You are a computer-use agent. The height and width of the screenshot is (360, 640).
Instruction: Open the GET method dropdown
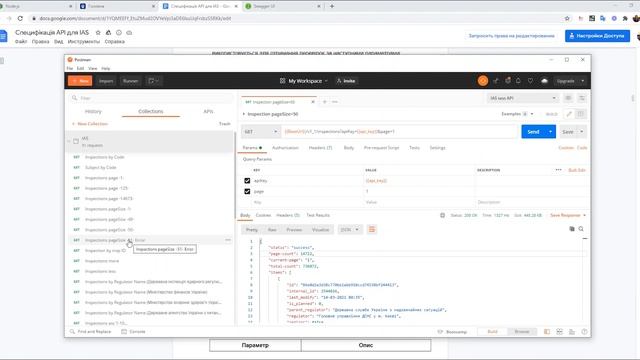(261, 132)
